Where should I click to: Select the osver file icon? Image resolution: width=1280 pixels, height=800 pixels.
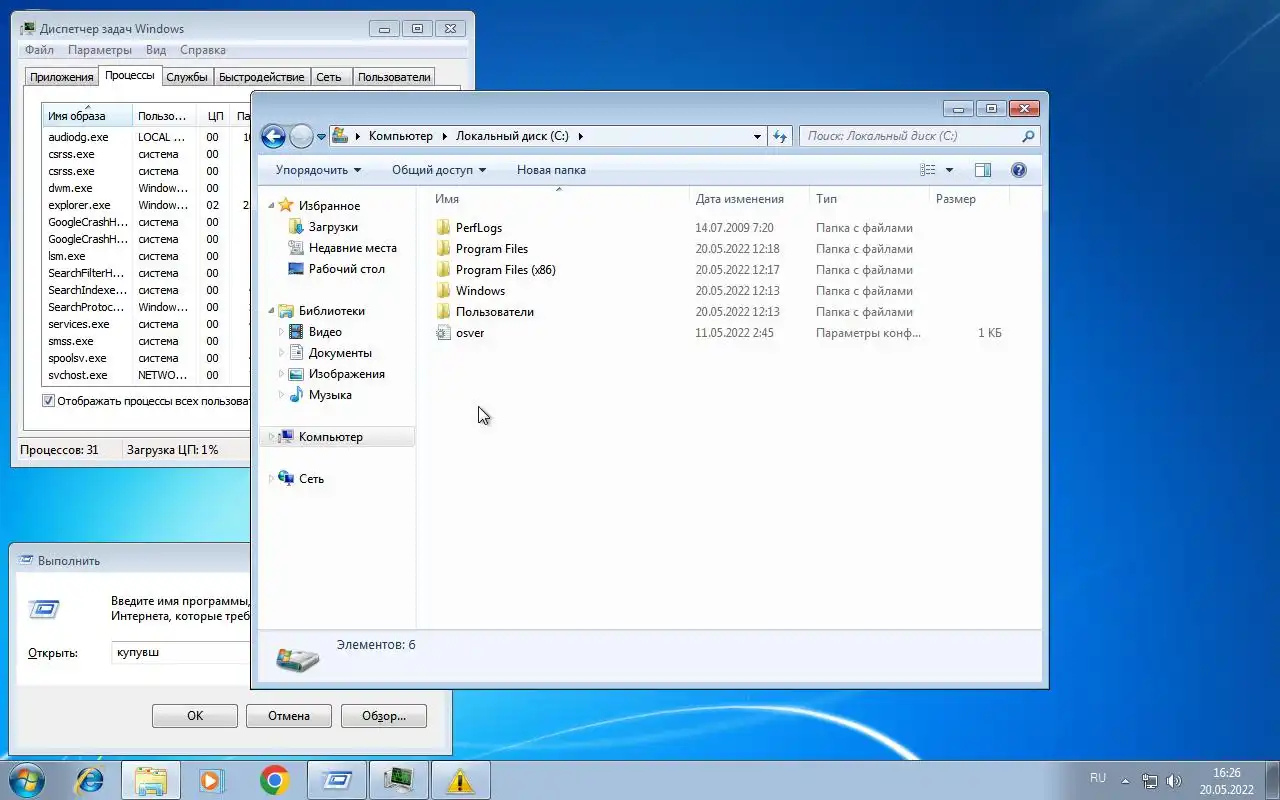(x=444, y=333)
